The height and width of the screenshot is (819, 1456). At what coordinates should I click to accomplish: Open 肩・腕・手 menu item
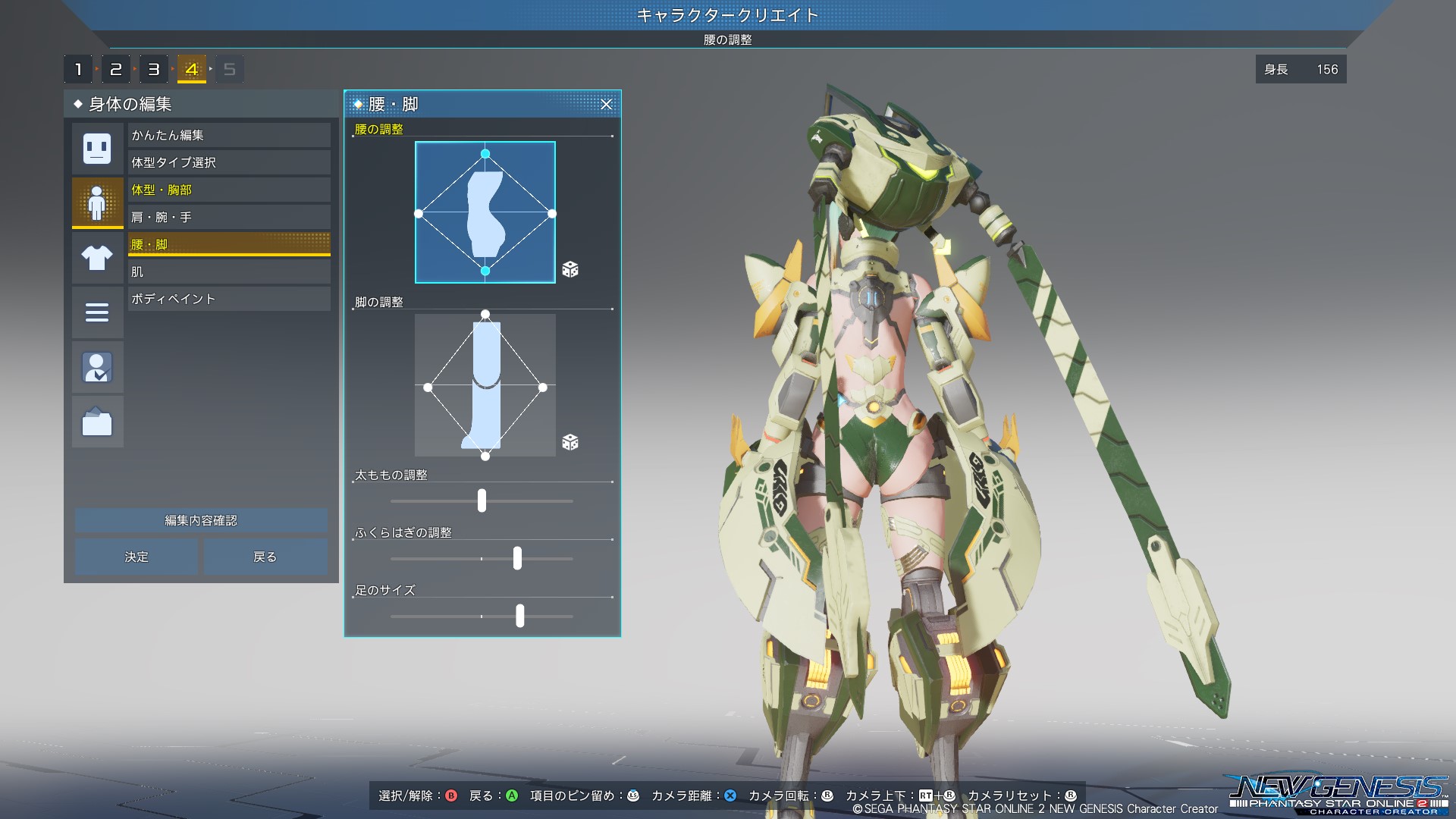tap(228, 217)
